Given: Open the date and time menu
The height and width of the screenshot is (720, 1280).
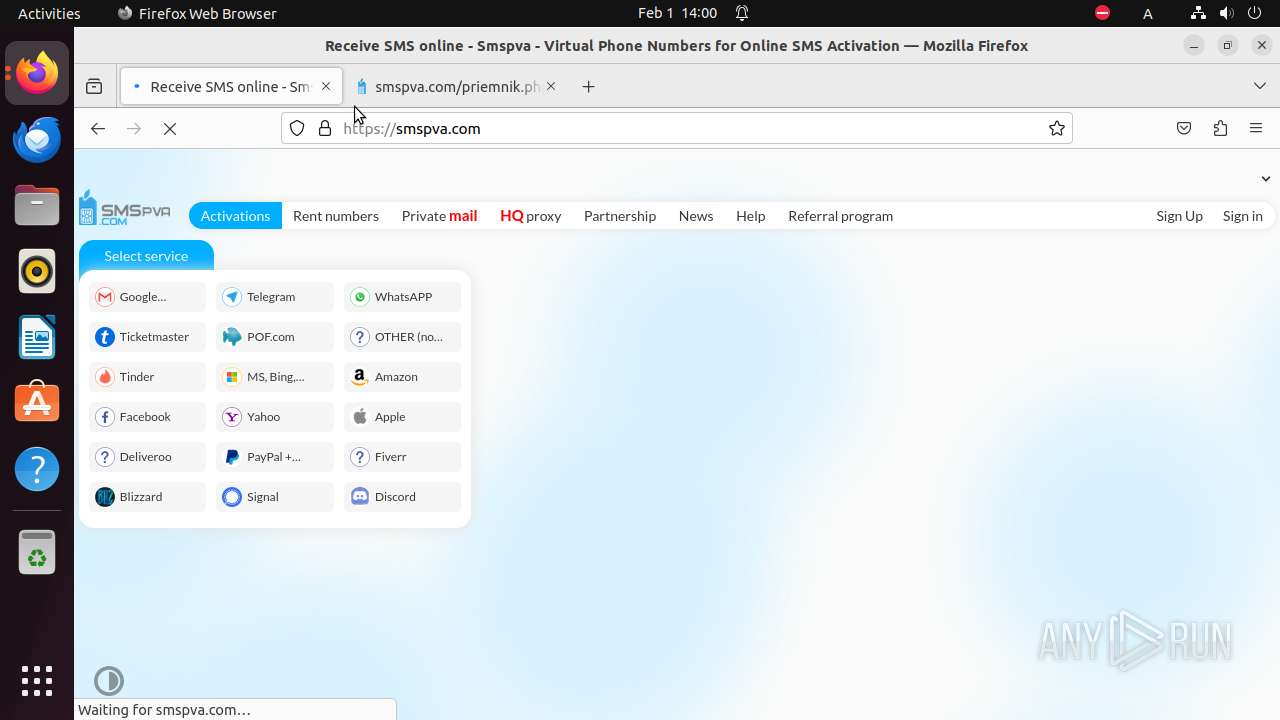Looking at the screenshot, I should coord(677,13).
